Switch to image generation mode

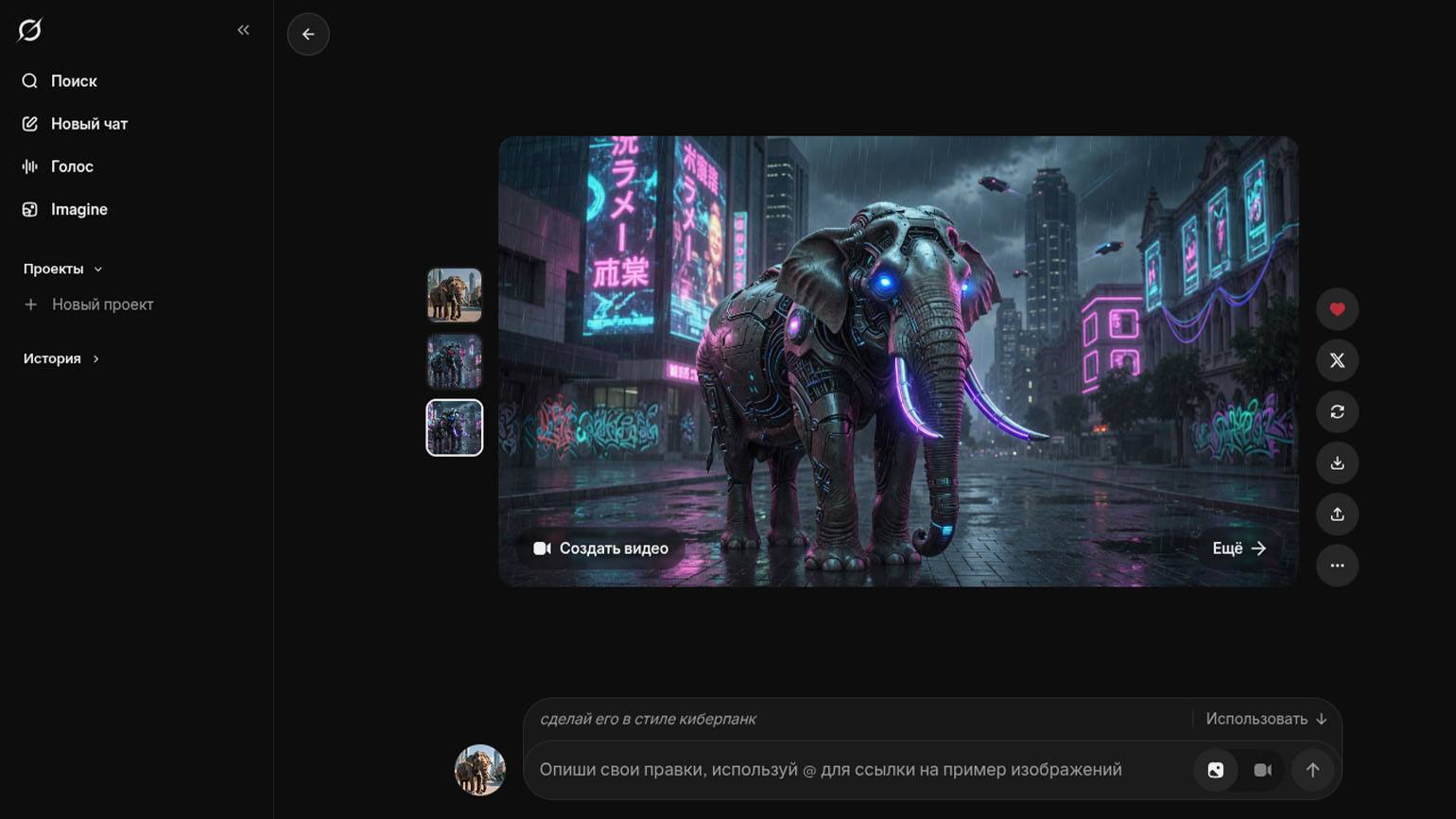point(1215,770)
